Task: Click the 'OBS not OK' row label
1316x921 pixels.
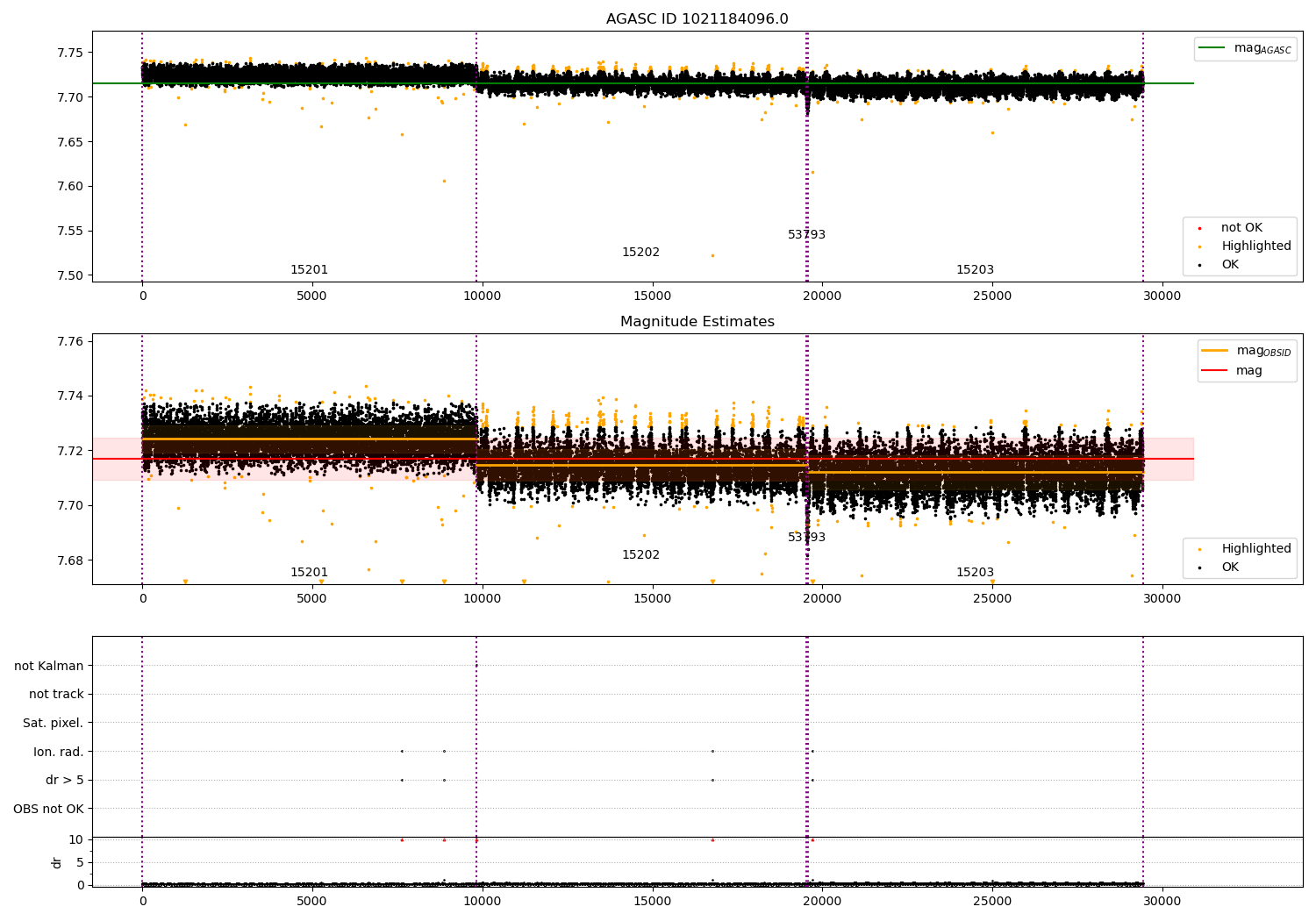Action: 49,809
